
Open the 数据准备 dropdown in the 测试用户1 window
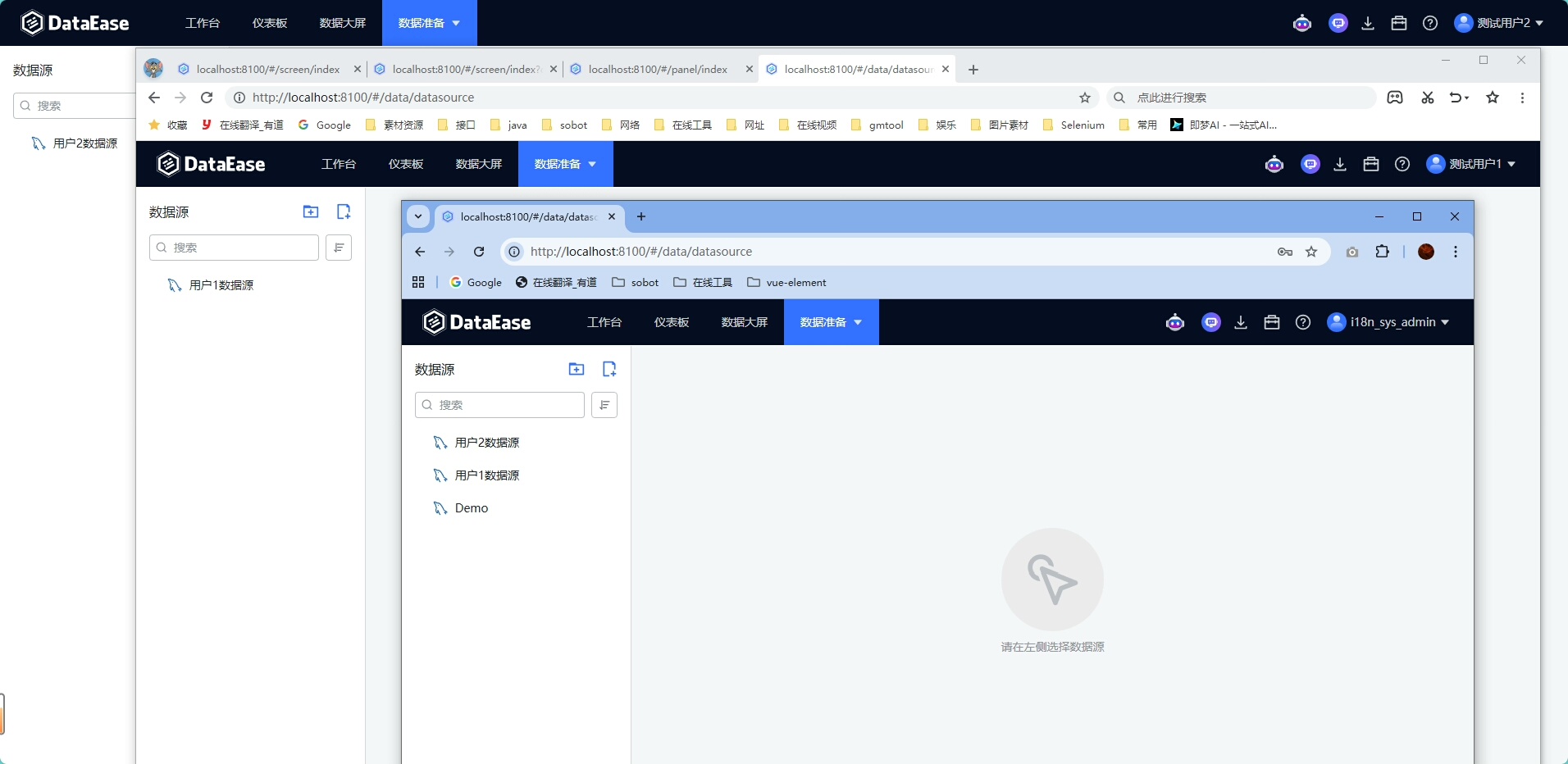[x=566, y=164]
